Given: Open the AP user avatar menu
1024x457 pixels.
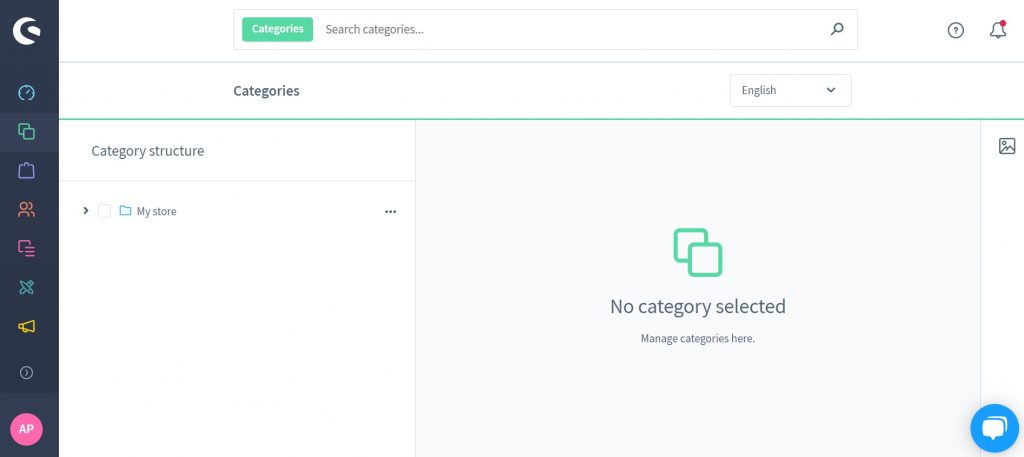Looking at the screenshot, I should (26, 429).
